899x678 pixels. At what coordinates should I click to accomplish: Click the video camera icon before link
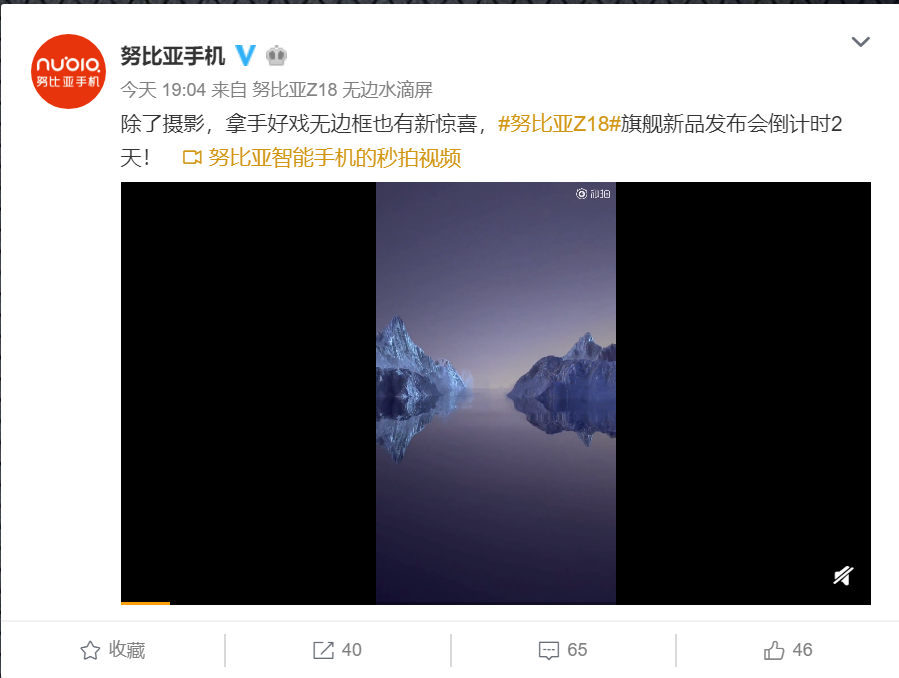click(x=192, y=158)
